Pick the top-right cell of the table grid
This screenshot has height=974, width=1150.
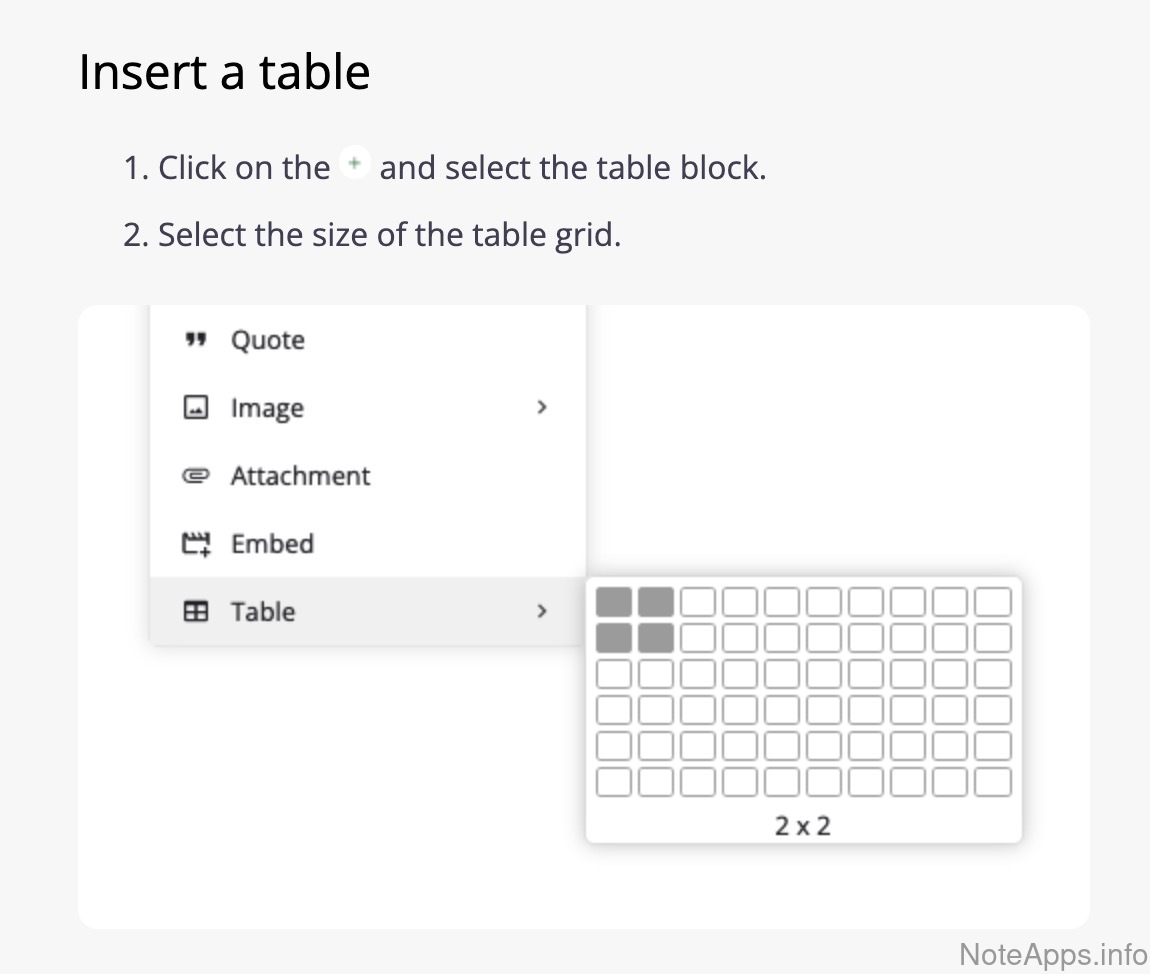[x=993, y=602]
